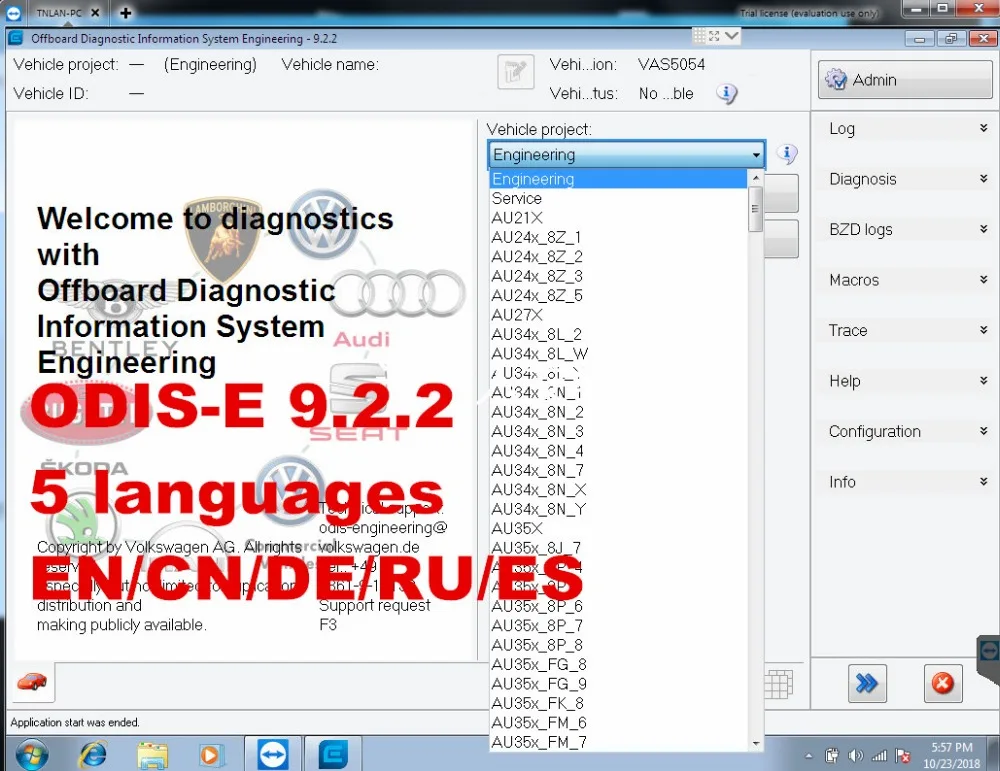1000x771 pixels.
Task: Click the list scrollbar down arrow
Action: tap(756, 744)
